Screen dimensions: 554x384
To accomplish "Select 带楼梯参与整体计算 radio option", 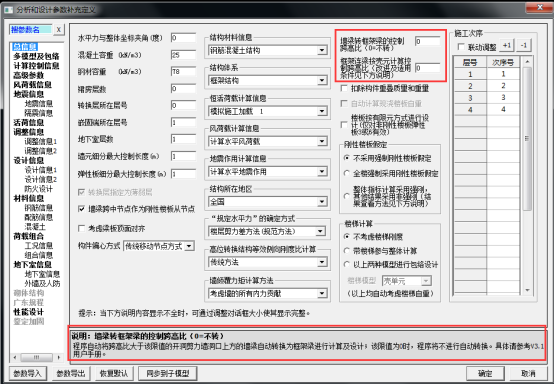I will (347, 251).
